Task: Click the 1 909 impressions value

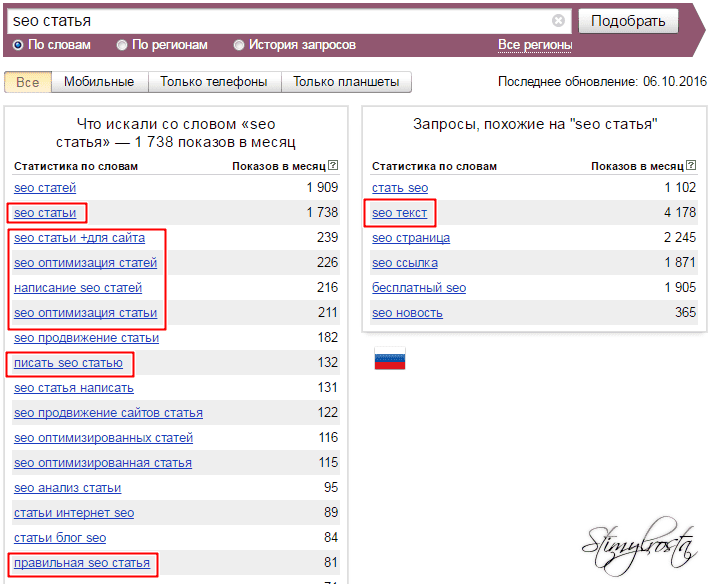Action: tap(322, 187)
